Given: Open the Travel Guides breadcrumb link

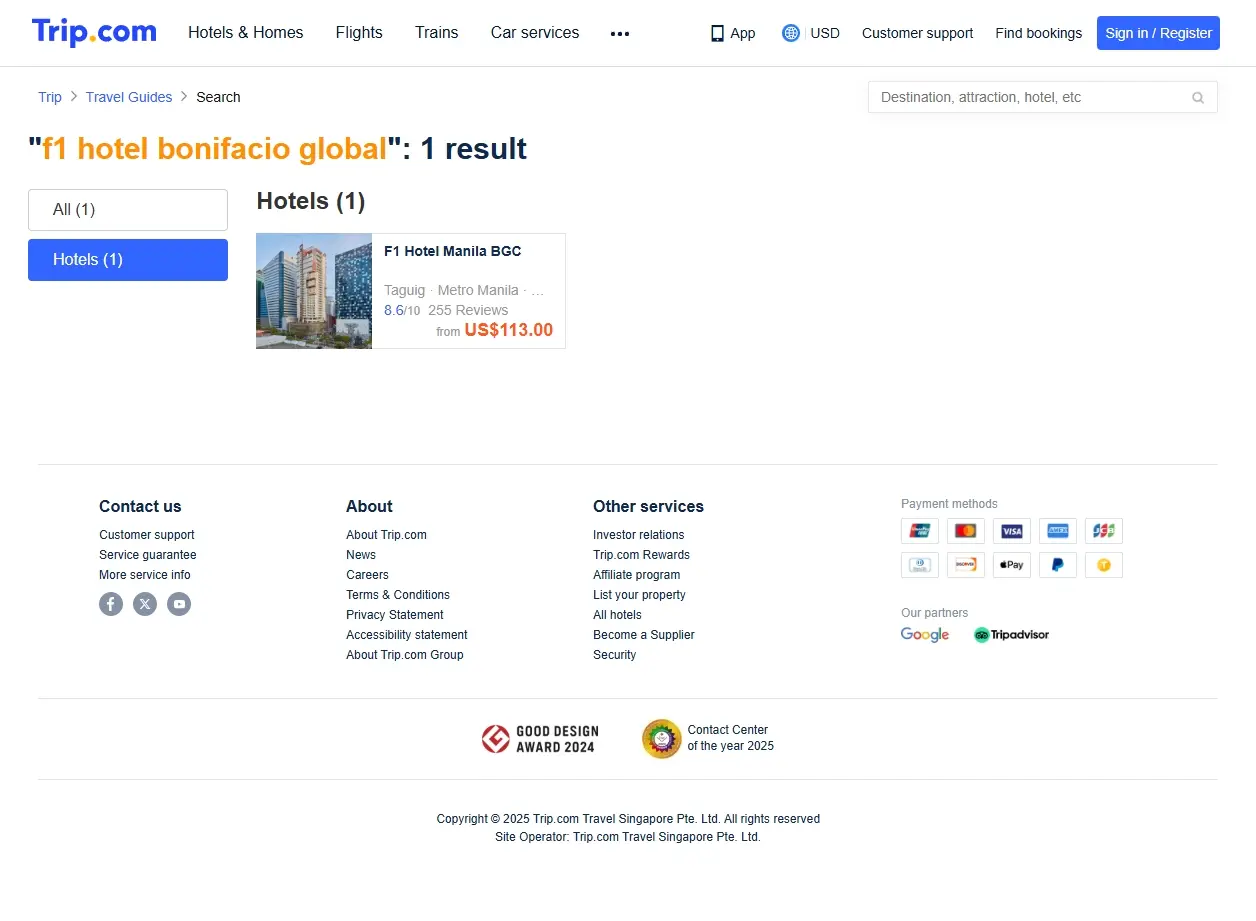Looking at the screenshot, I should pyautogui.click(x=129, y=97).
